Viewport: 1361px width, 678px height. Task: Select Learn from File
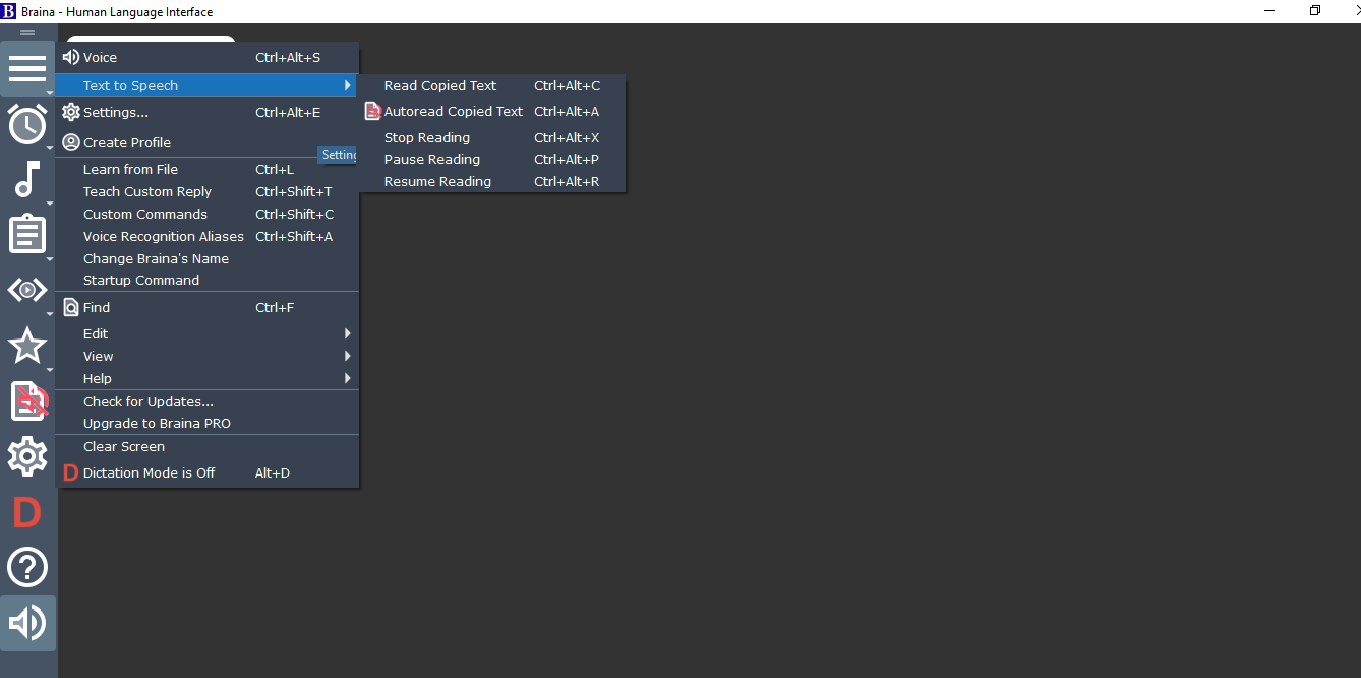click(x=207, y=169)
